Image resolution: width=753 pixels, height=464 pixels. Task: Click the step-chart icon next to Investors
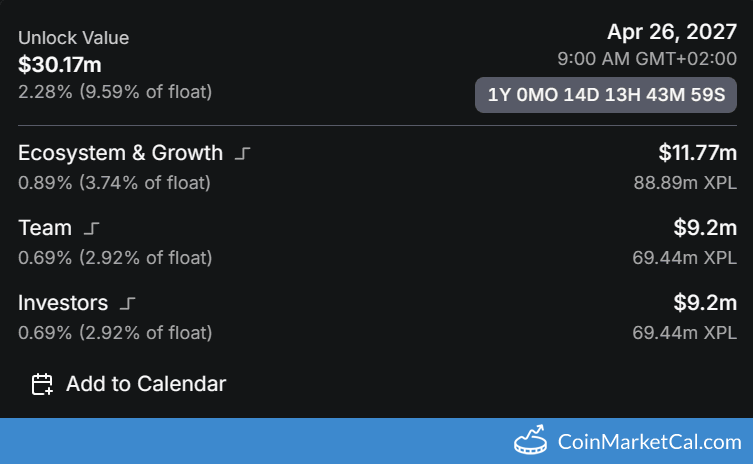pyautogui.click(x=127, y=303)
